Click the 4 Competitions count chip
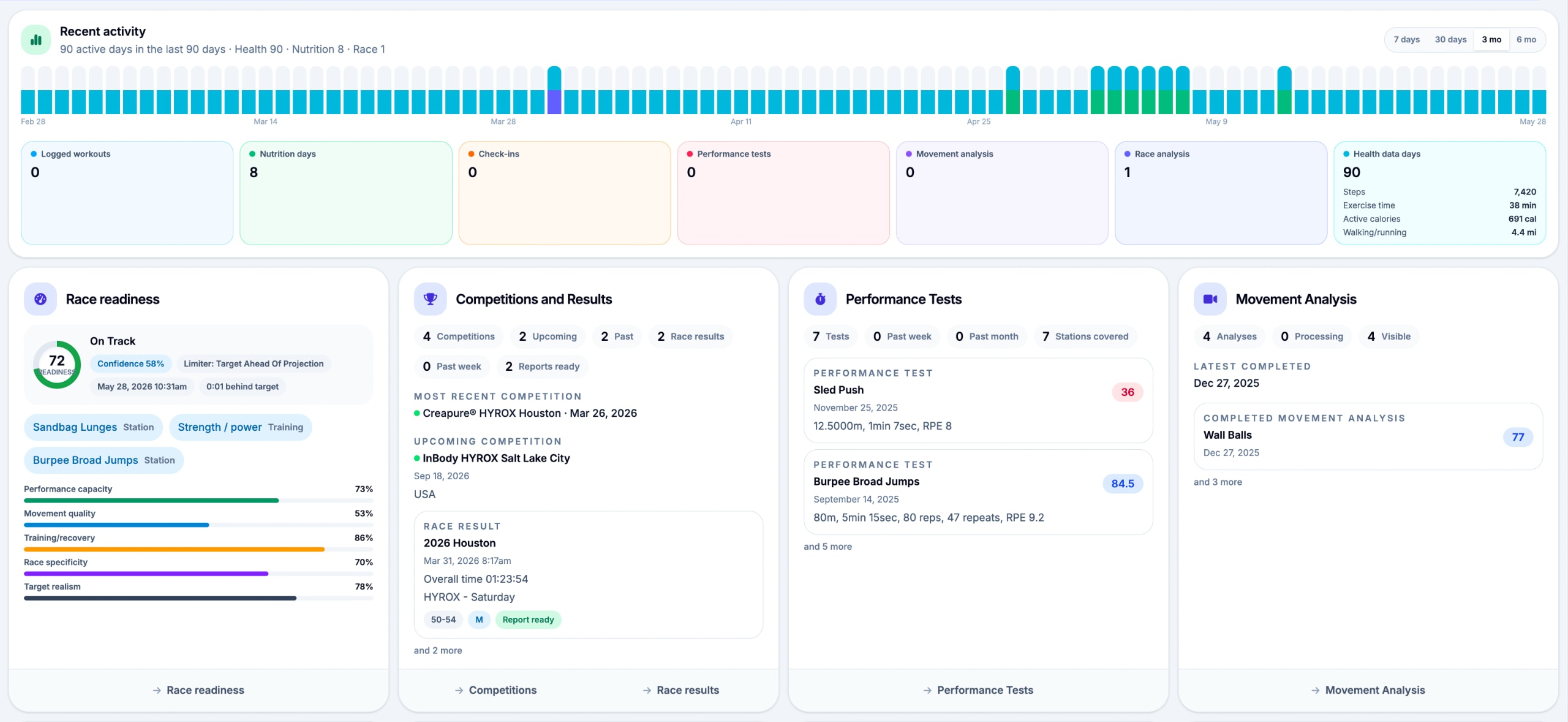Viewport: 1568px width, 722px height. point(459,336)
